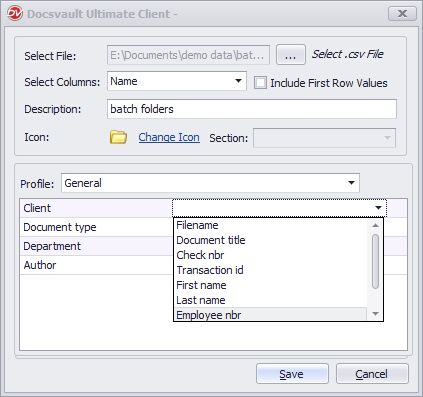
Task: Click the Save button
Action: (292, 374)
